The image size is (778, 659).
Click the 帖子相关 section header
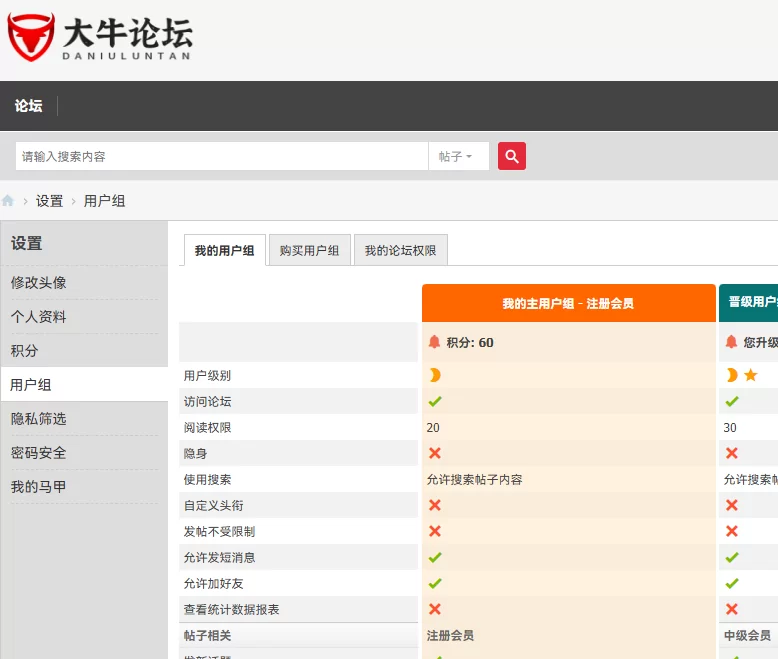(207, 635)
